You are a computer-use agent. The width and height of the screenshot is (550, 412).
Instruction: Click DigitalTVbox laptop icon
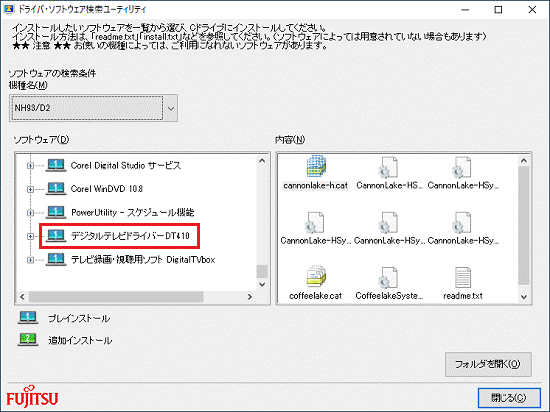(56, 259)
